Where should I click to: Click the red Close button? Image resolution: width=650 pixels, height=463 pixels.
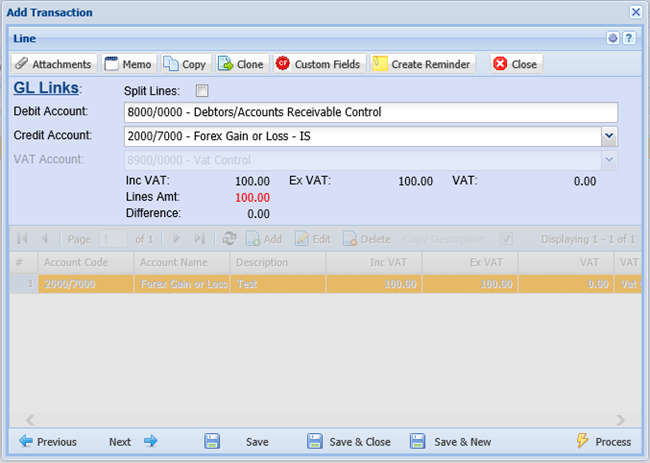click(515, 64)
